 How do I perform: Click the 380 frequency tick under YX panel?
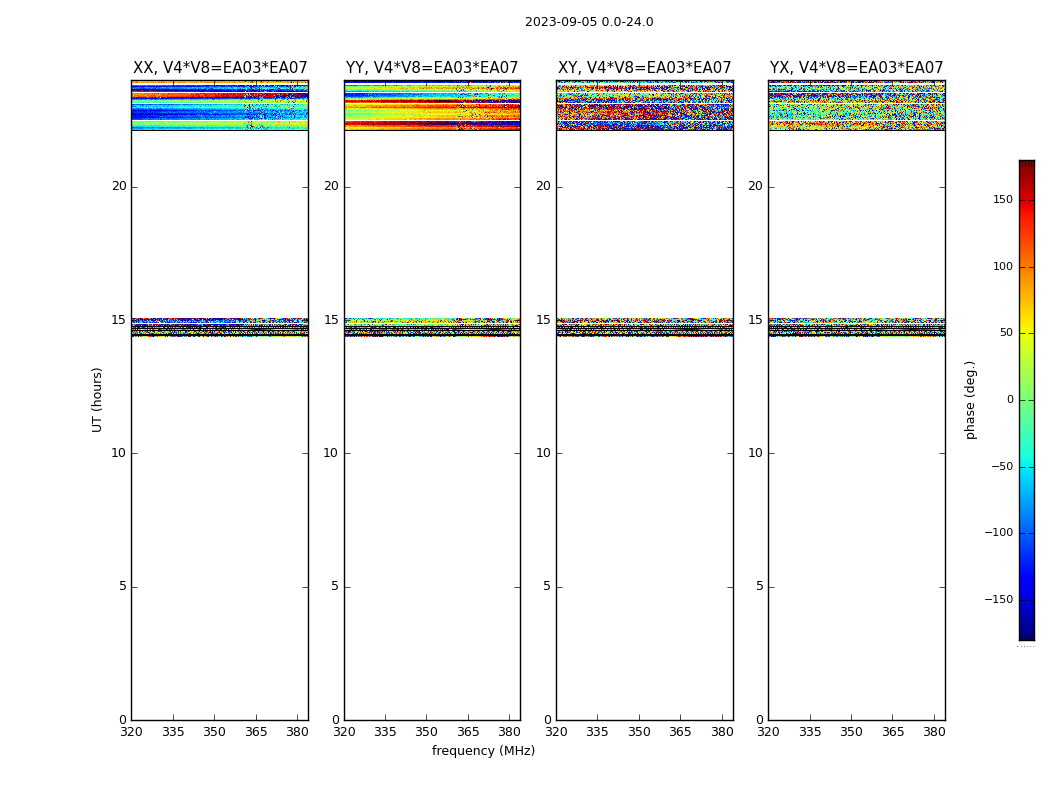[x=934, y=732]
